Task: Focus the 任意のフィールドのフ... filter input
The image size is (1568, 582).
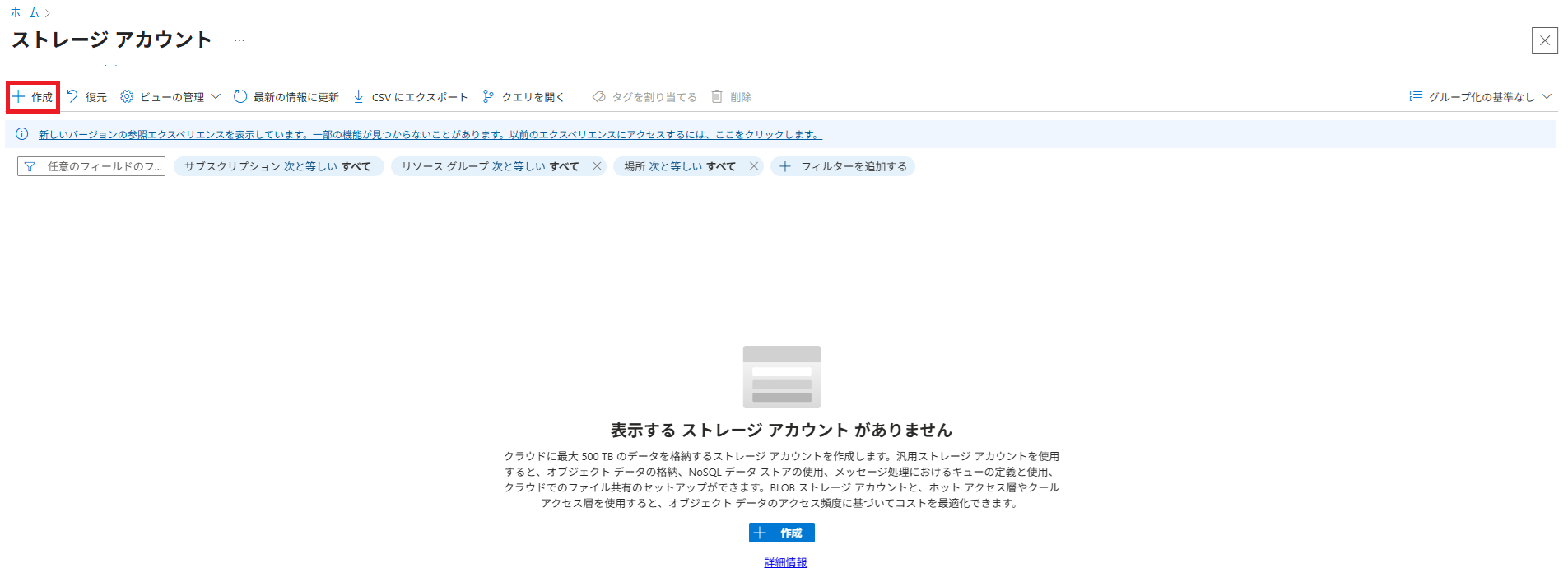Action: [91, 166]
